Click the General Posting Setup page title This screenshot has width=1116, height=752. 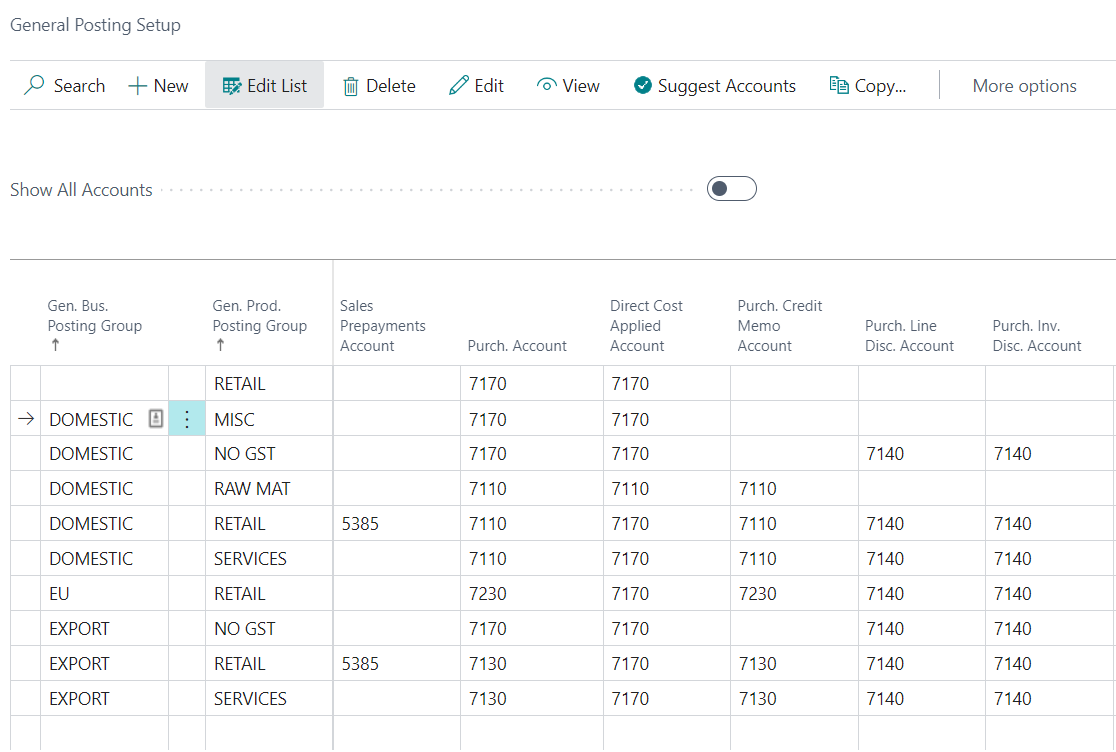pyautogui.click(x=95, y=25)
